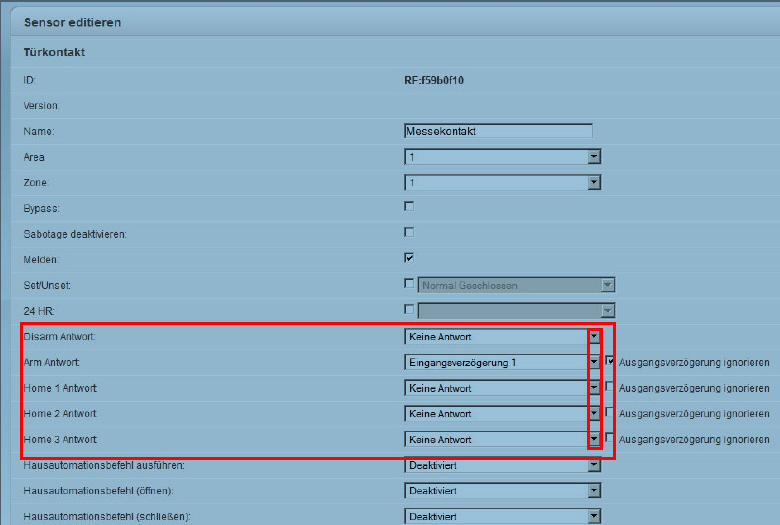Enable the Bypass checkbox
This screenshot has width=780, height=525.
point(409,207)
